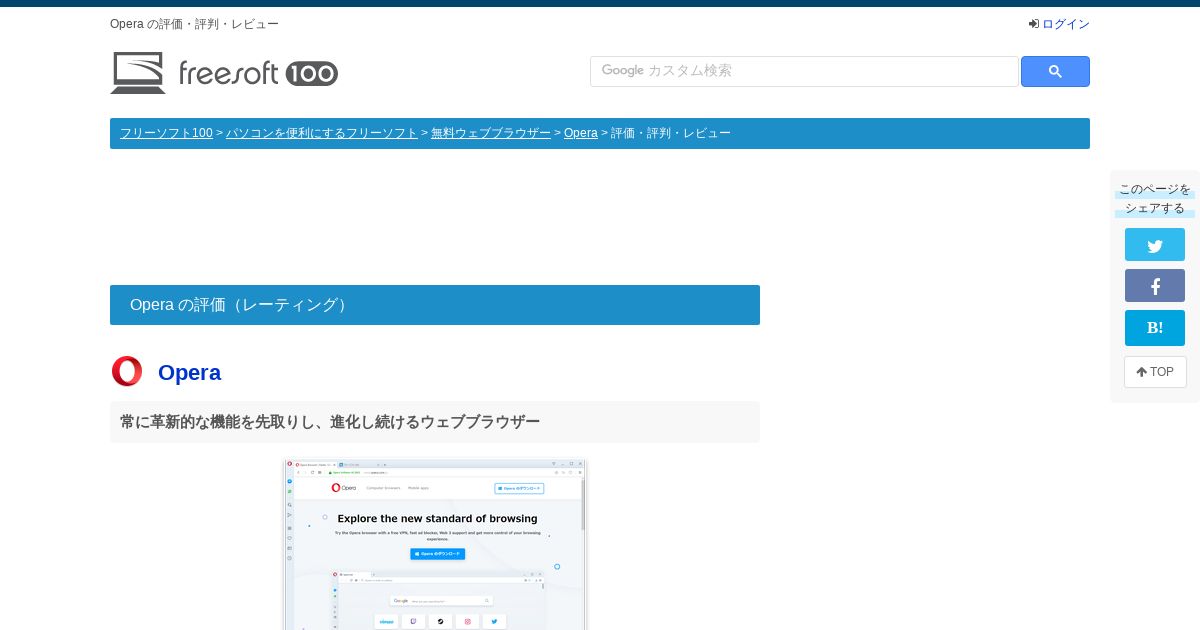
Task: Open パソコンを便利にするフリーソフト breadcrumb
Action: pyautogui.click(x=322, y=133)
